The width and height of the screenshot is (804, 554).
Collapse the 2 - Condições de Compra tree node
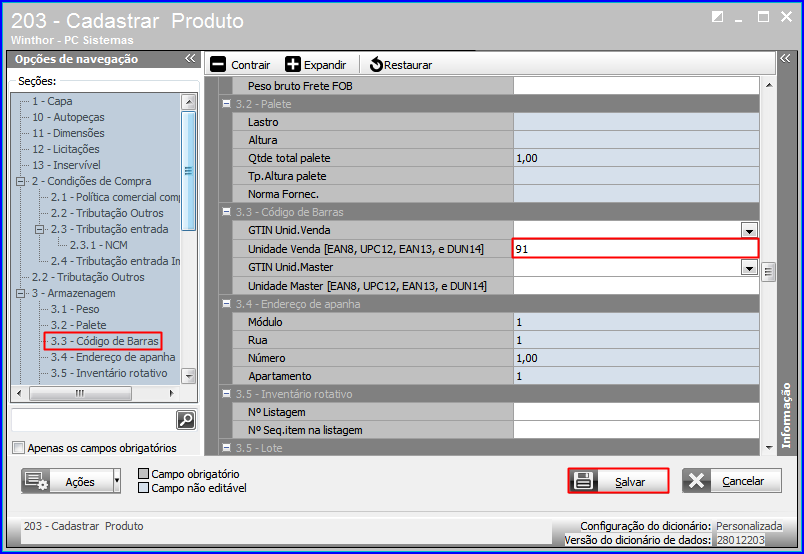[21, 181]
